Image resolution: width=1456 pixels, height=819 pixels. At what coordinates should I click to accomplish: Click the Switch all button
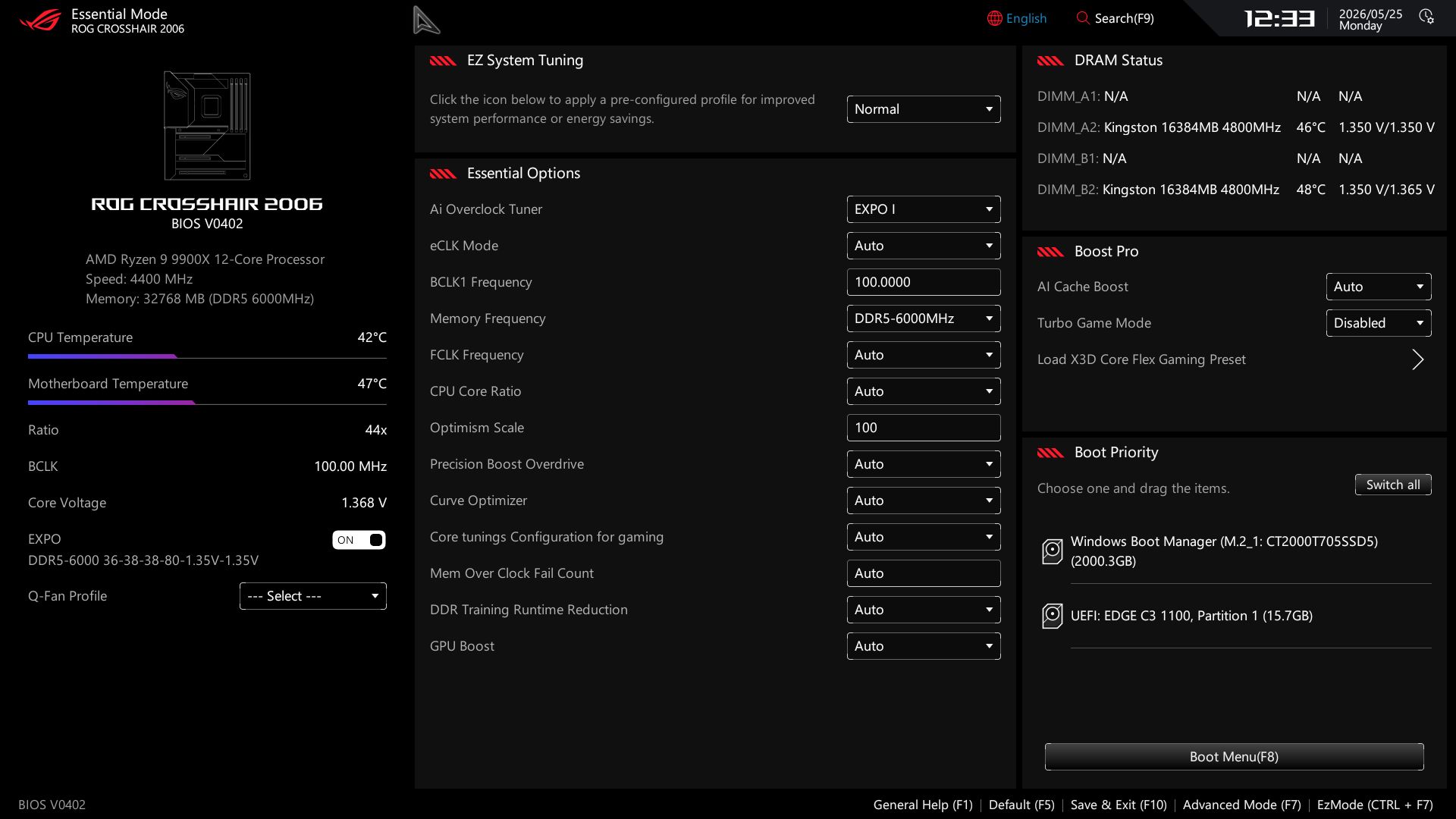pyautogui.click(x=1393, y=485)
